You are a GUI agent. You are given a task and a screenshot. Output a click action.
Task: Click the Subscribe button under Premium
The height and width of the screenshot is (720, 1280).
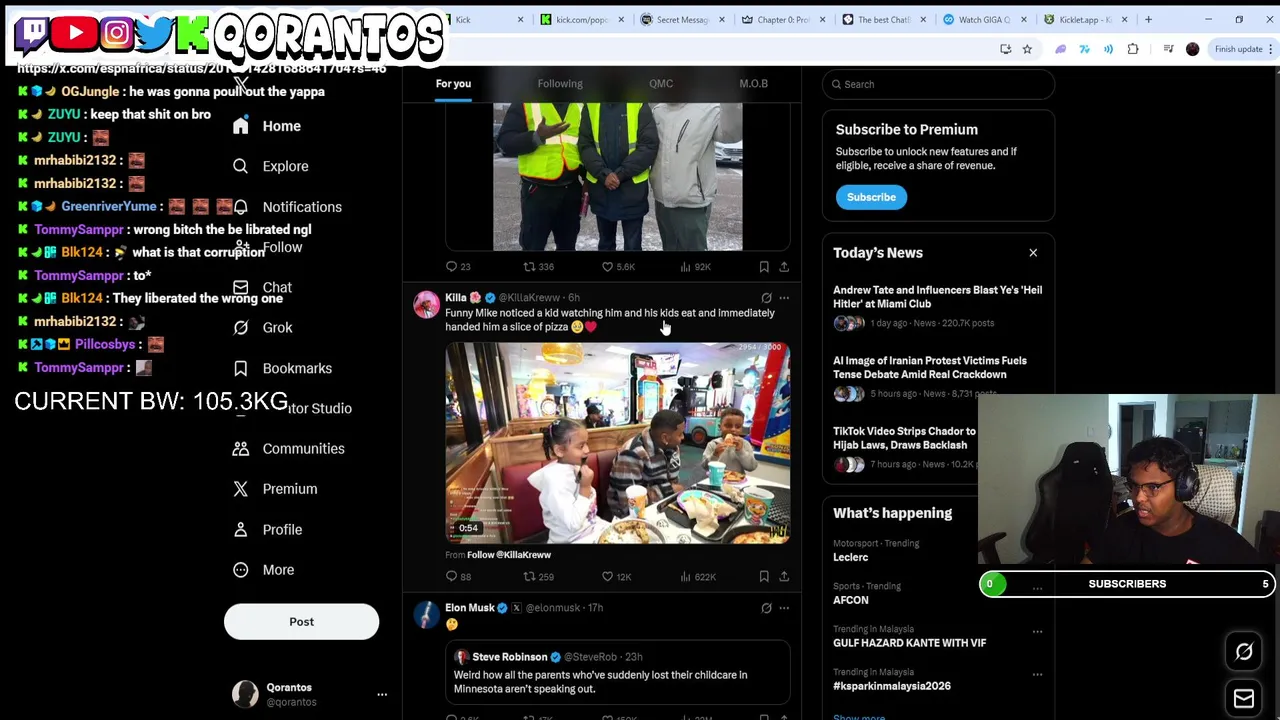pos(871,197)
